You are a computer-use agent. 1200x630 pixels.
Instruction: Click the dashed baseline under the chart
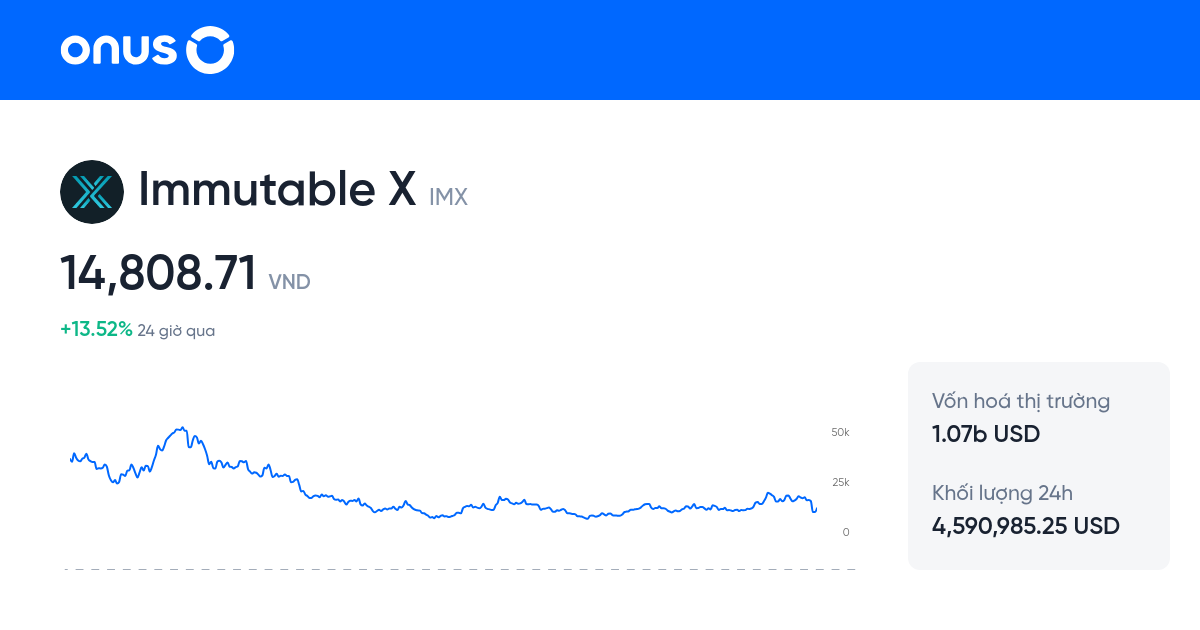pos(460,569)
